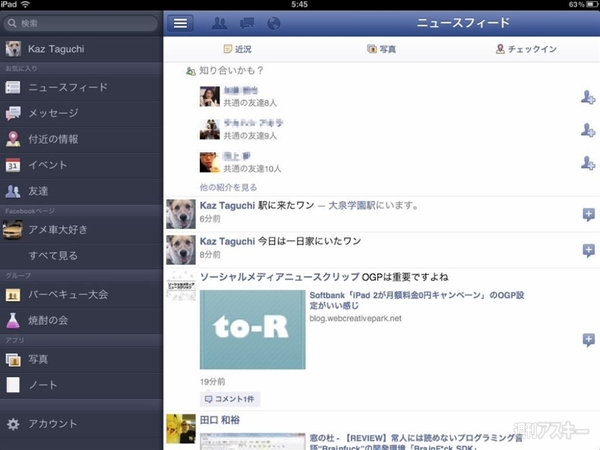Click the newsfeed list icon in sidebar
This screenshot has width=600, height=450.
(13, 87)
